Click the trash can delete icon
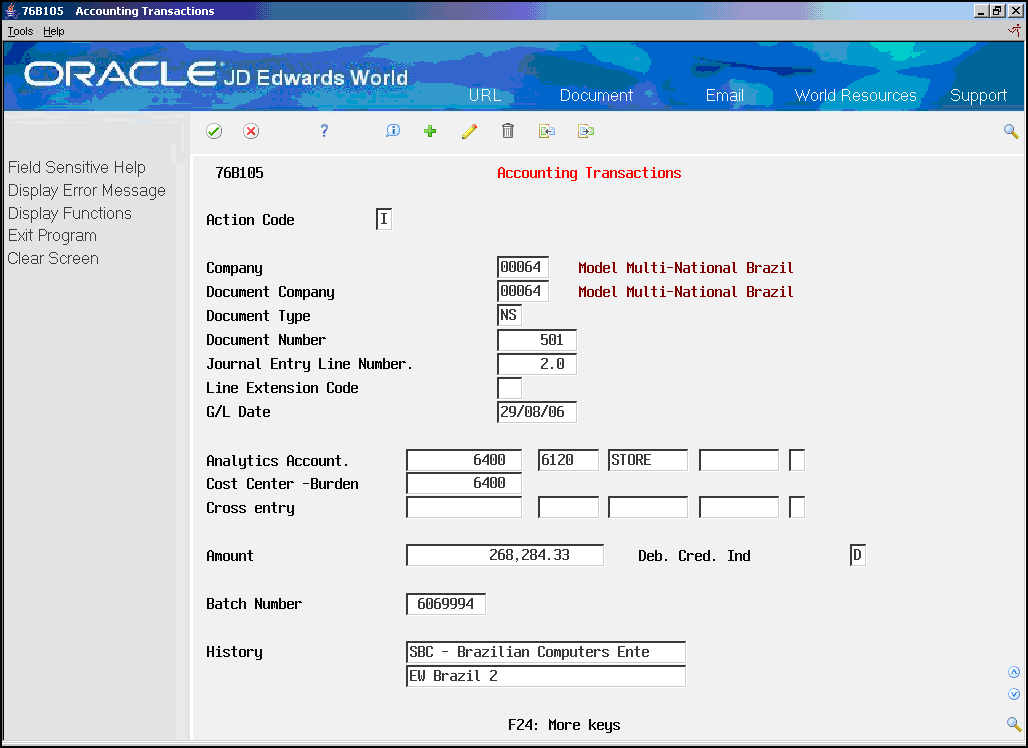The image size is (1028, 748). tap(507, 131)
